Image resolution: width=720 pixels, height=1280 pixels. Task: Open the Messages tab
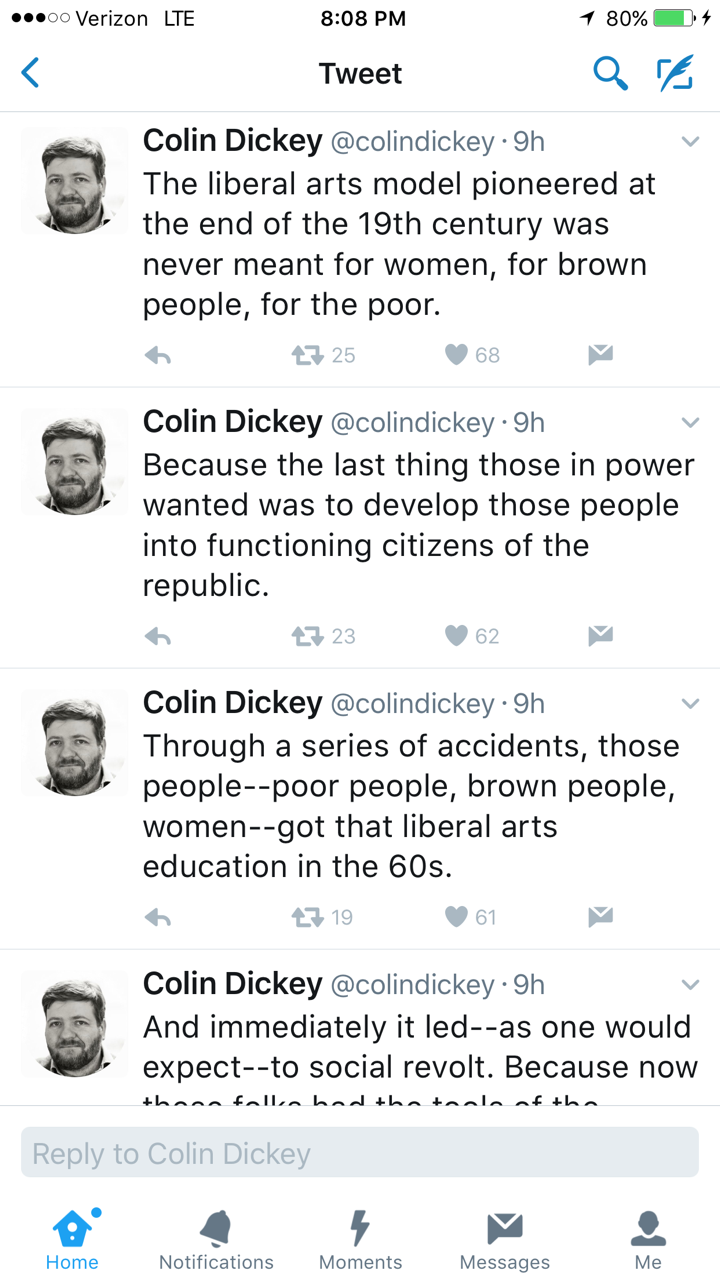pos(504,1239)
